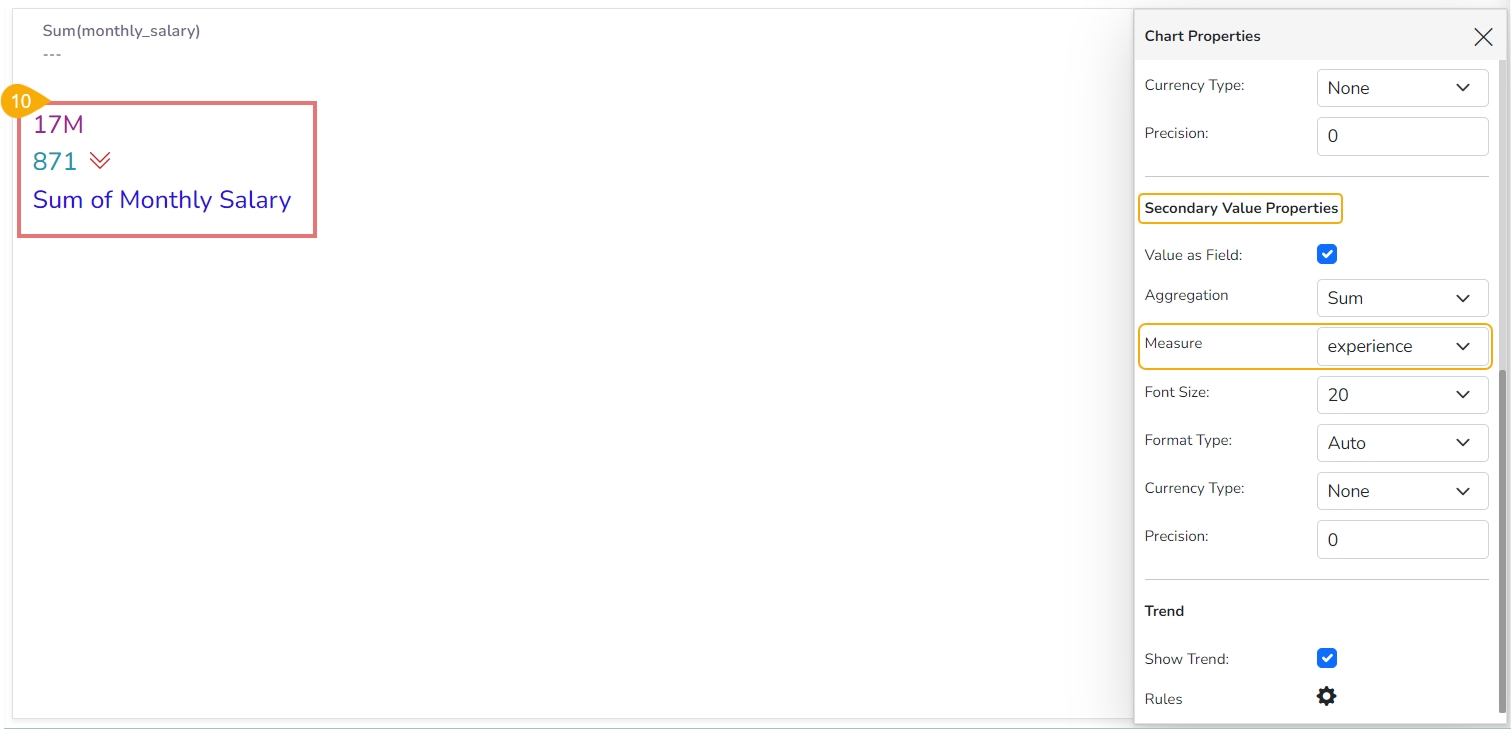Open the Aggregation Sum dropdown
Image resolution: width=1511 pixels, height=729 pixels.
(x=1402, y=298)
